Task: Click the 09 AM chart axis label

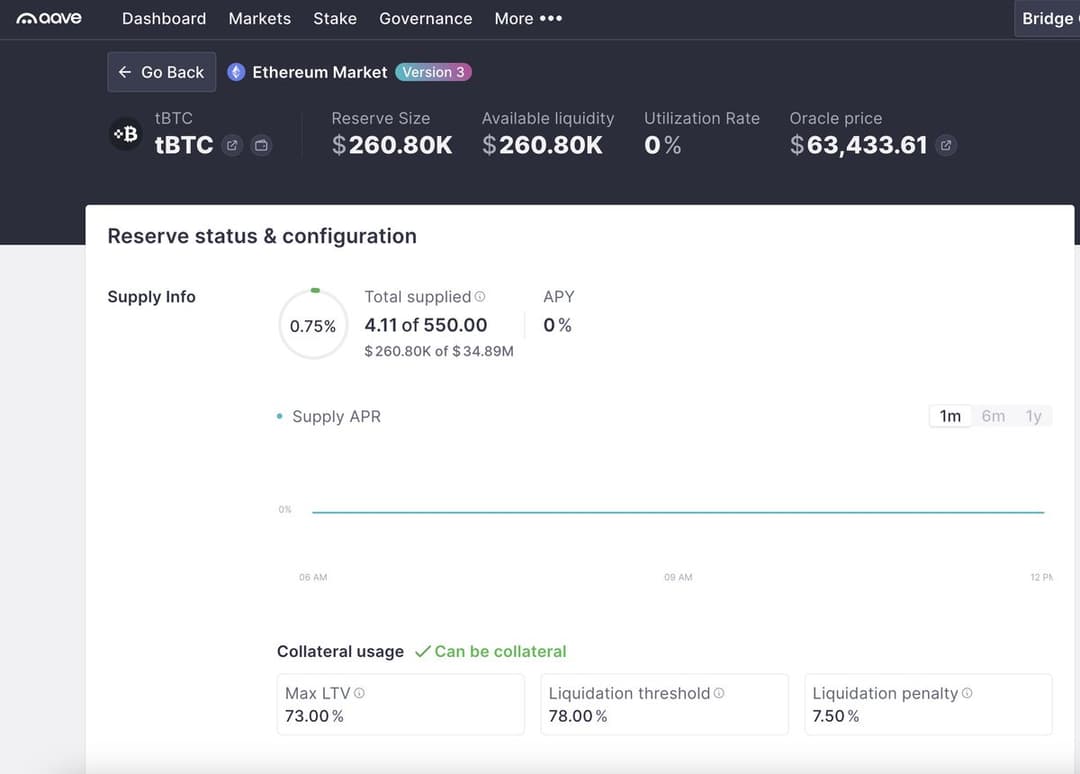Action: pos(678,577)
